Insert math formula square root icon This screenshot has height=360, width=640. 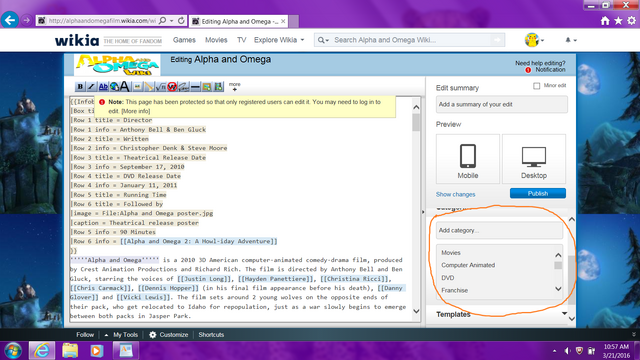[160, 87]
